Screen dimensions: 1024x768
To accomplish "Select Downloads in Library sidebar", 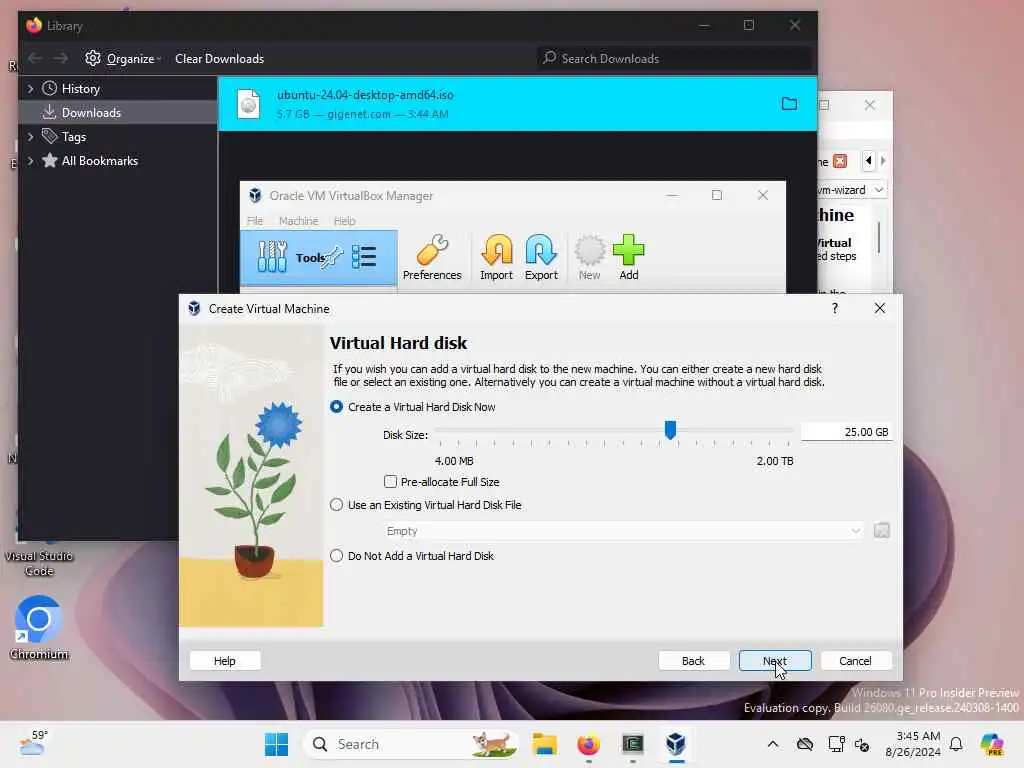I will pyautogui.click(x=118, y=112).
